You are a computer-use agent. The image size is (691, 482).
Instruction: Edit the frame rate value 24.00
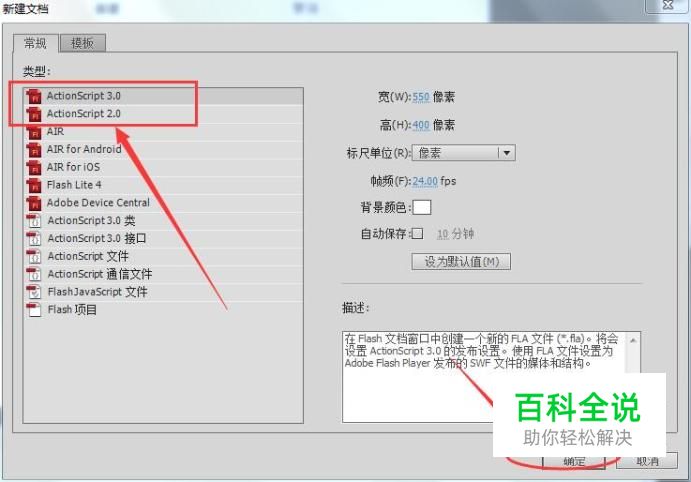425,181
